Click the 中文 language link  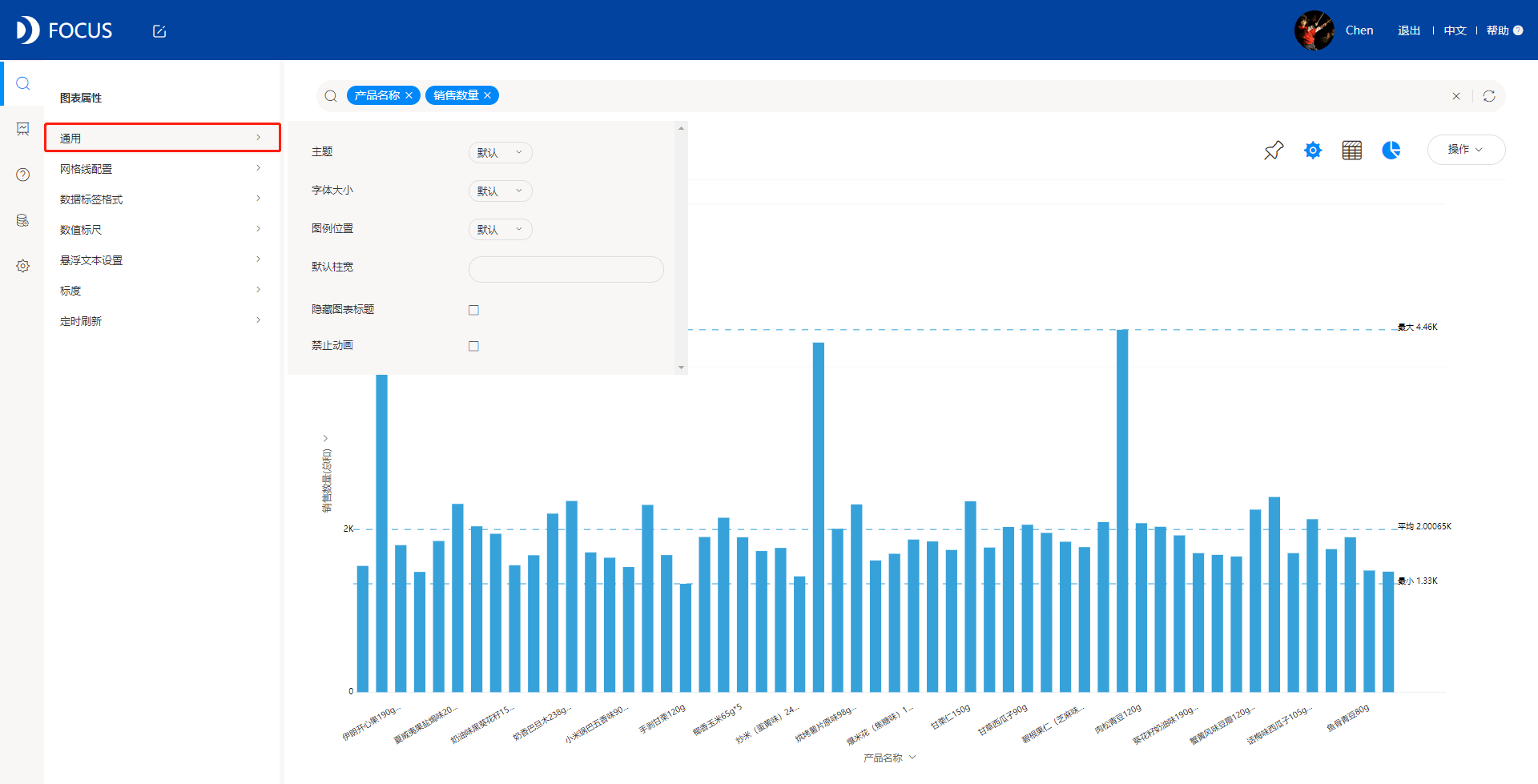click(1455, 30)
